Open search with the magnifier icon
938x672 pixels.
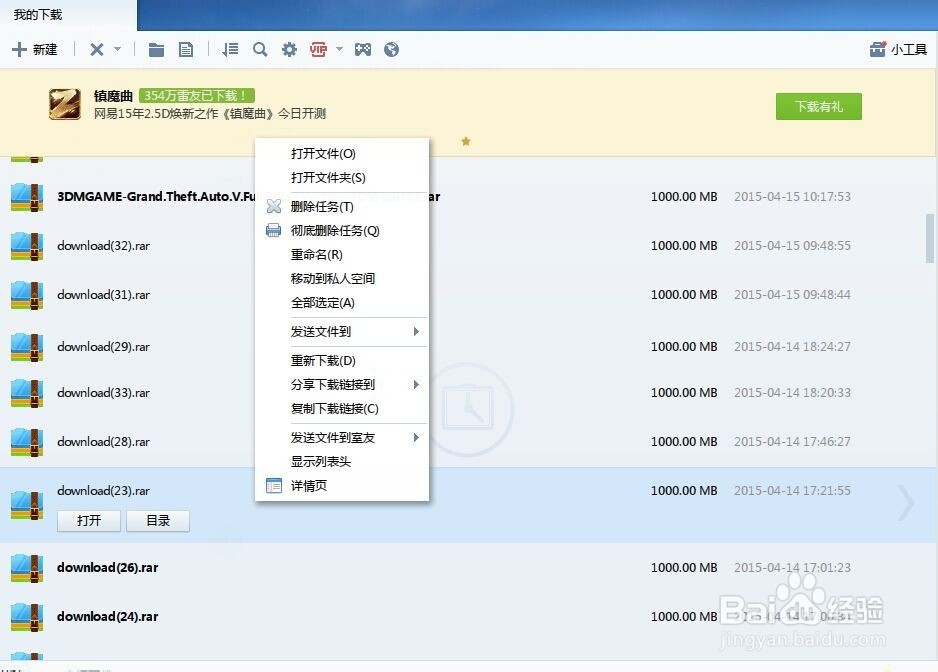tap(260, 49)
